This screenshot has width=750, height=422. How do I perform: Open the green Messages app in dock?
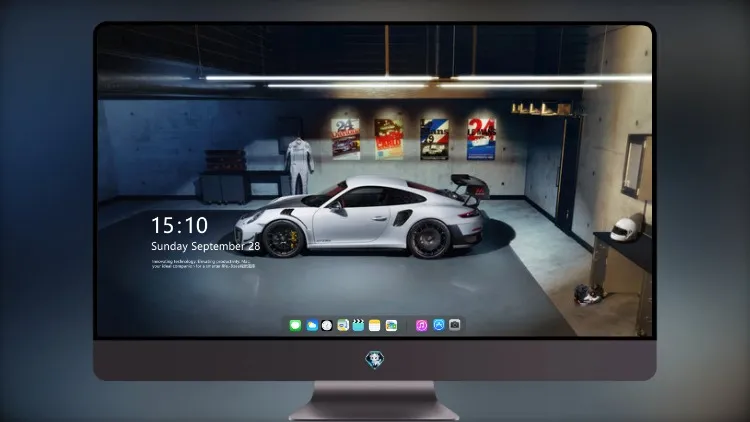295,326
